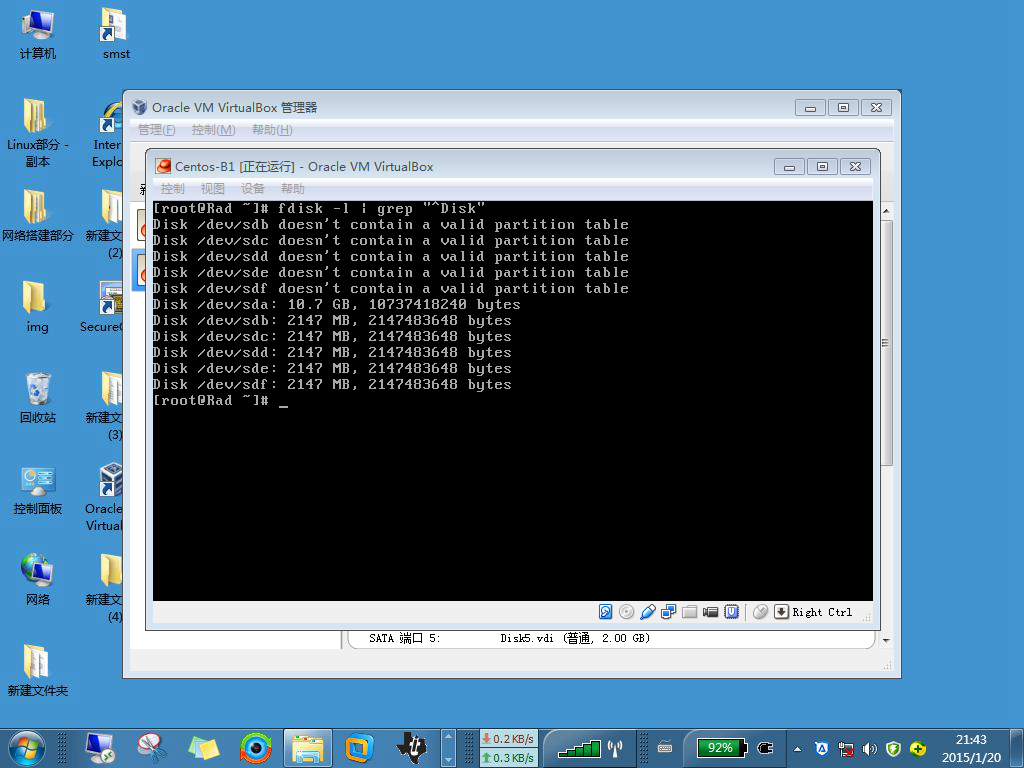Click the network adapters status icon

[668, 612]
